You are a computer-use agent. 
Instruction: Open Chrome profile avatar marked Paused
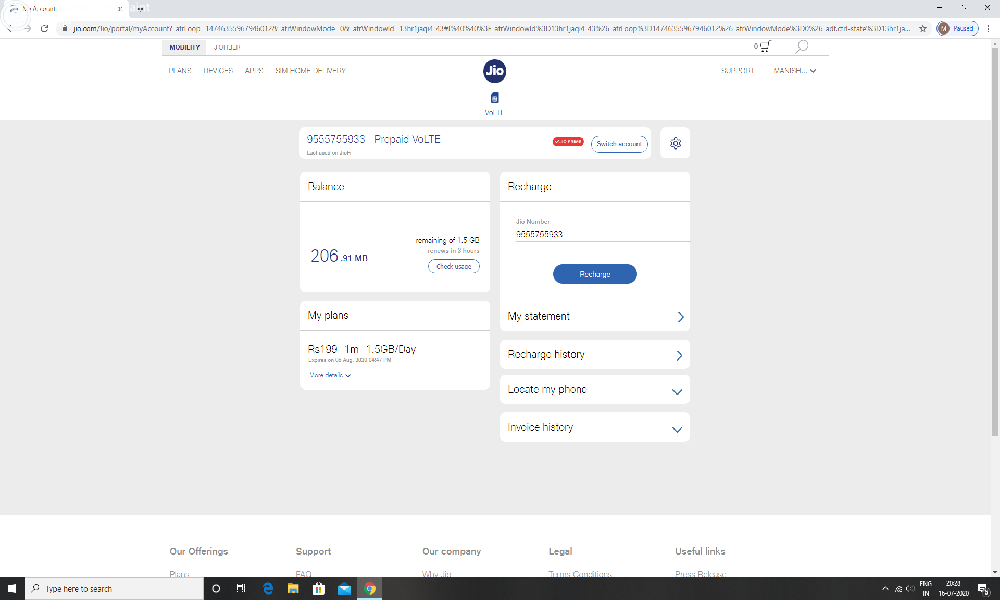pyautogui.click(x=957, y=29)
